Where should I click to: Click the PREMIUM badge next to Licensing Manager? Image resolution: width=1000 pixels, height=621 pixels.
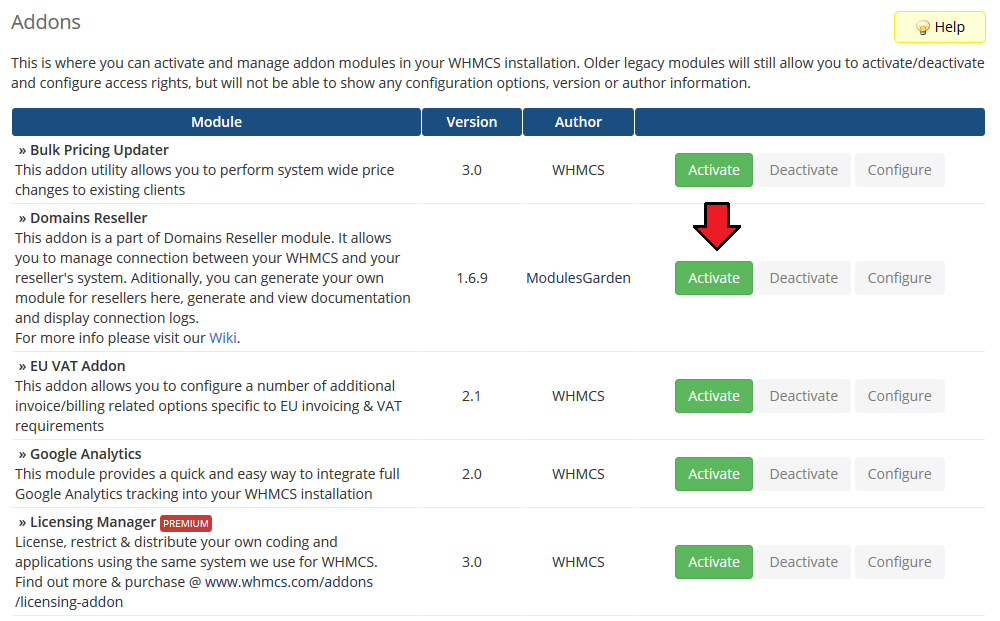click(x=186, y=523)
